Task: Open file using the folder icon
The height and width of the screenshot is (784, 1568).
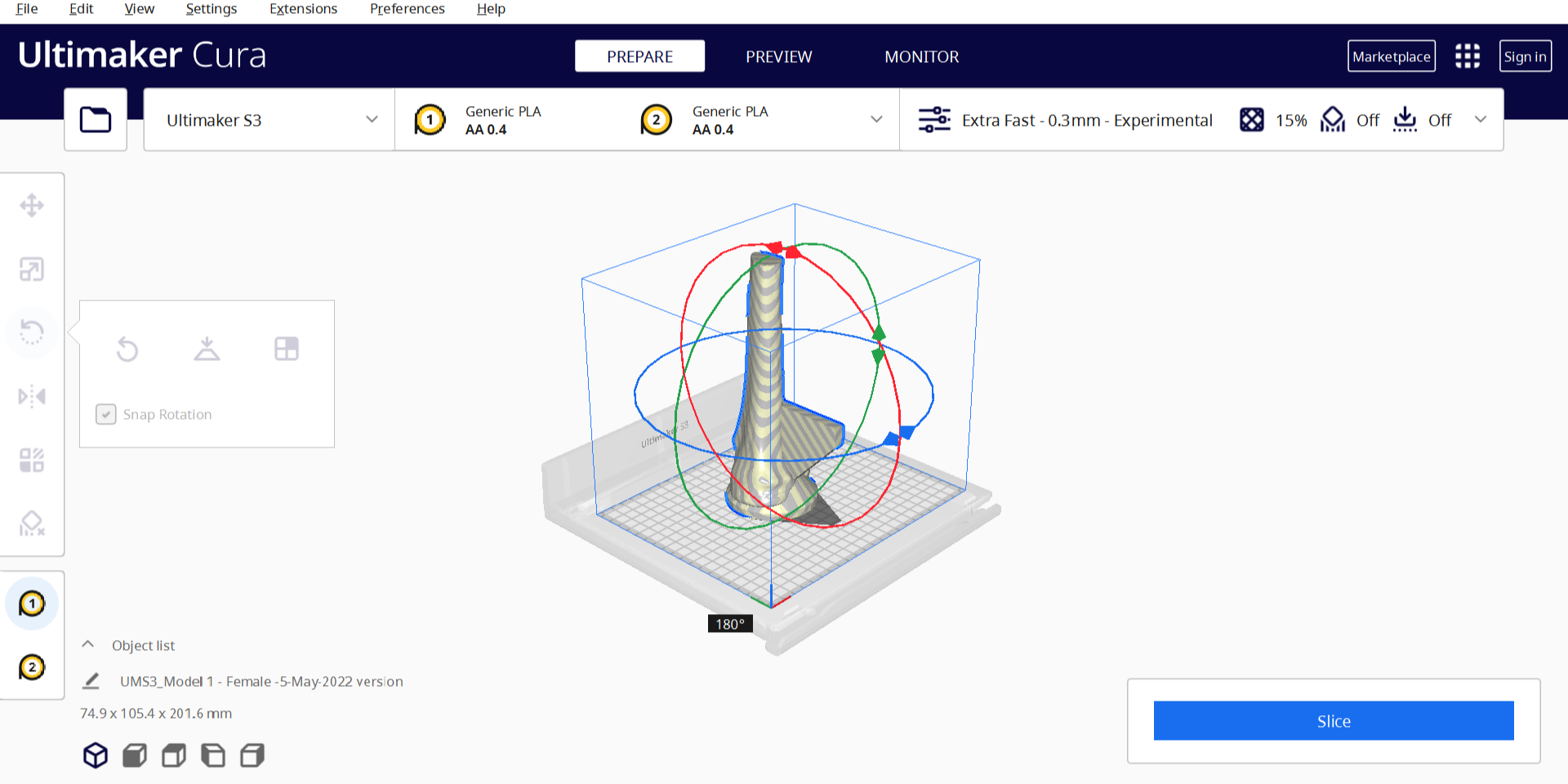Action: [x=96, y=120]
